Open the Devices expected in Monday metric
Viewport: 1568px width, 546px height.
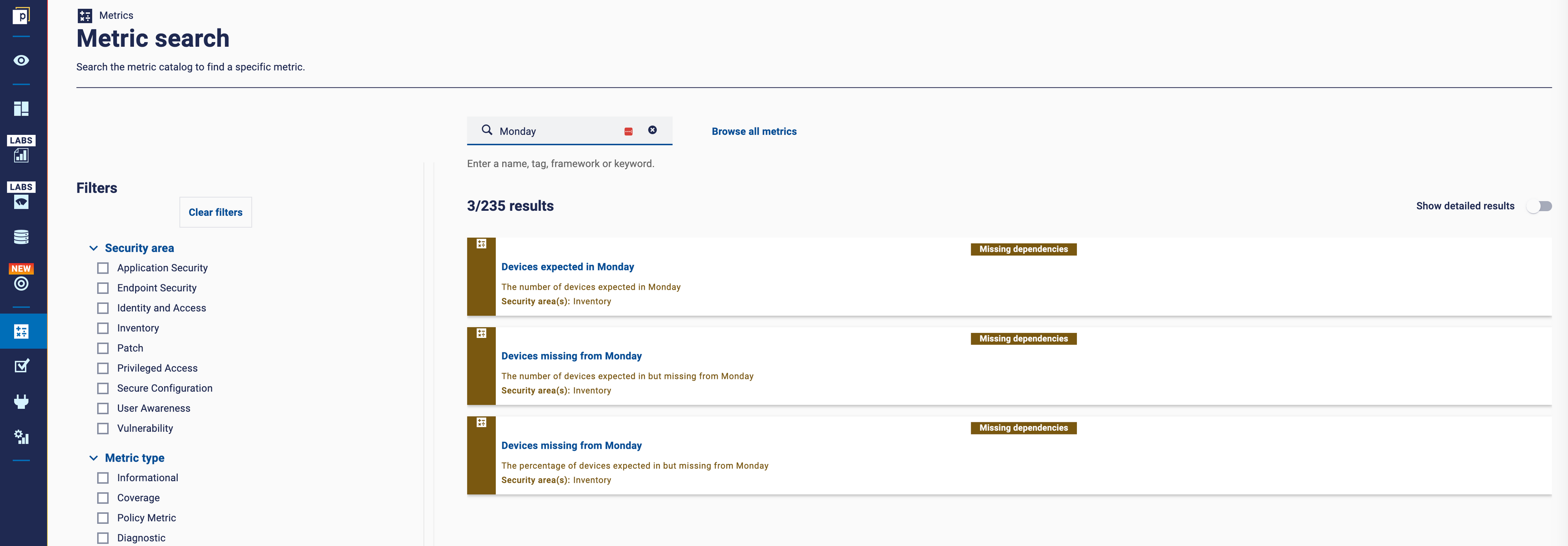(x=567, y=267)
